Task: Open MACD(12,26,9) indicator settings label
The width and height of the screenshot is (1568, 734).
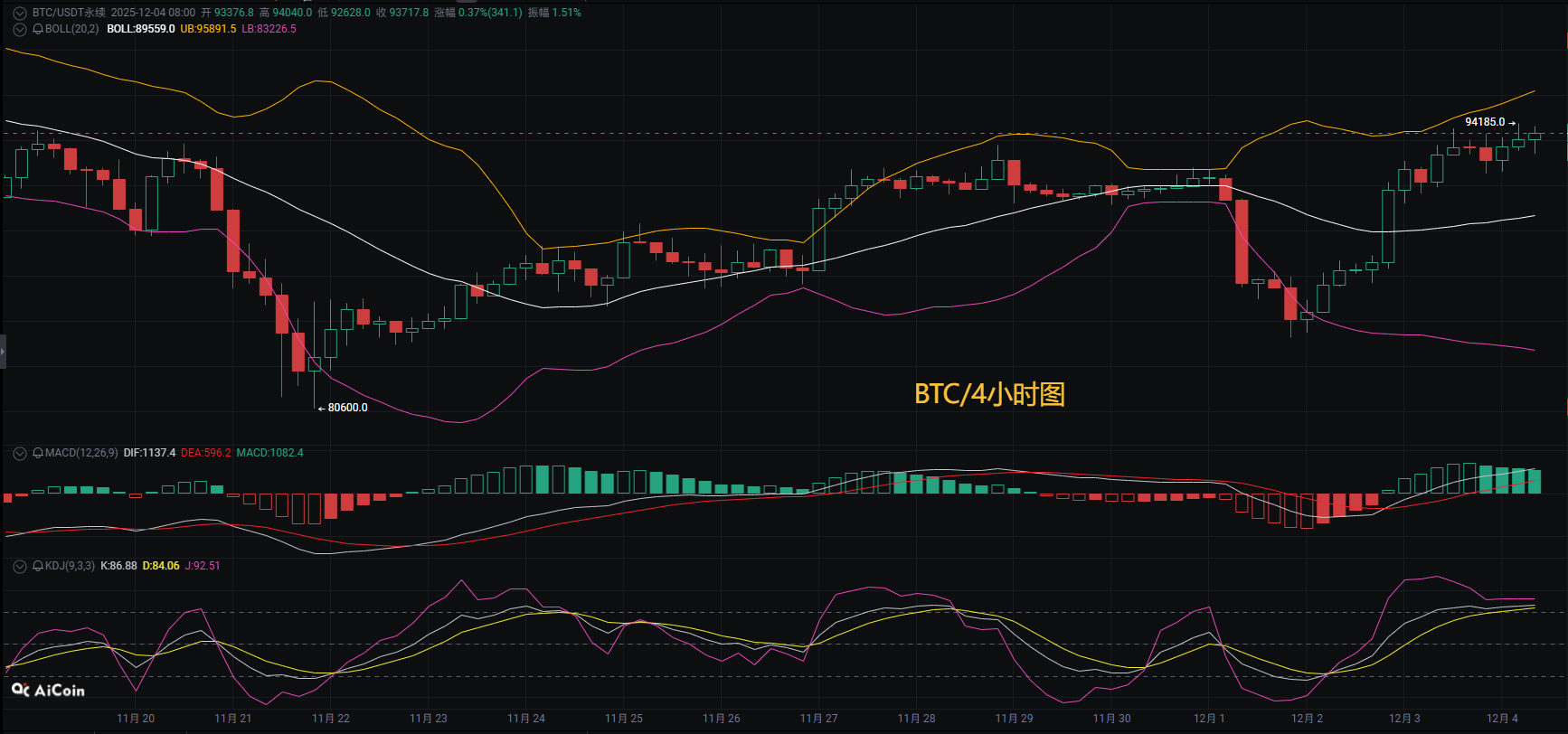Action: coord(81,453)
